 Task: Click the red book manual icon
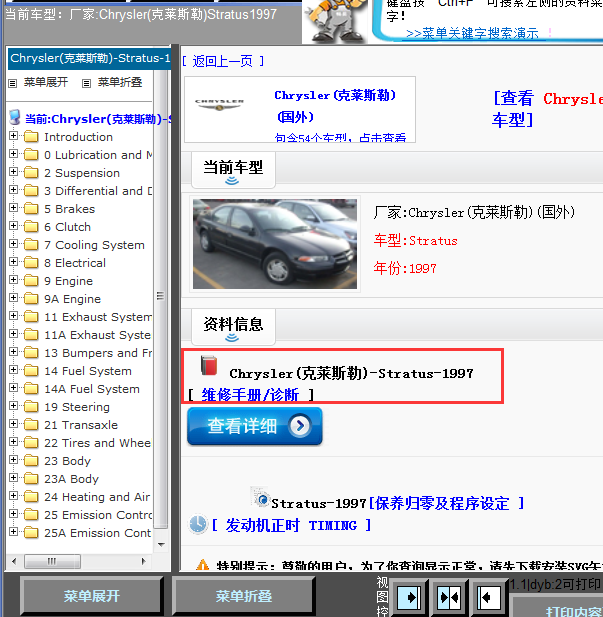click(x=209, y=366)
